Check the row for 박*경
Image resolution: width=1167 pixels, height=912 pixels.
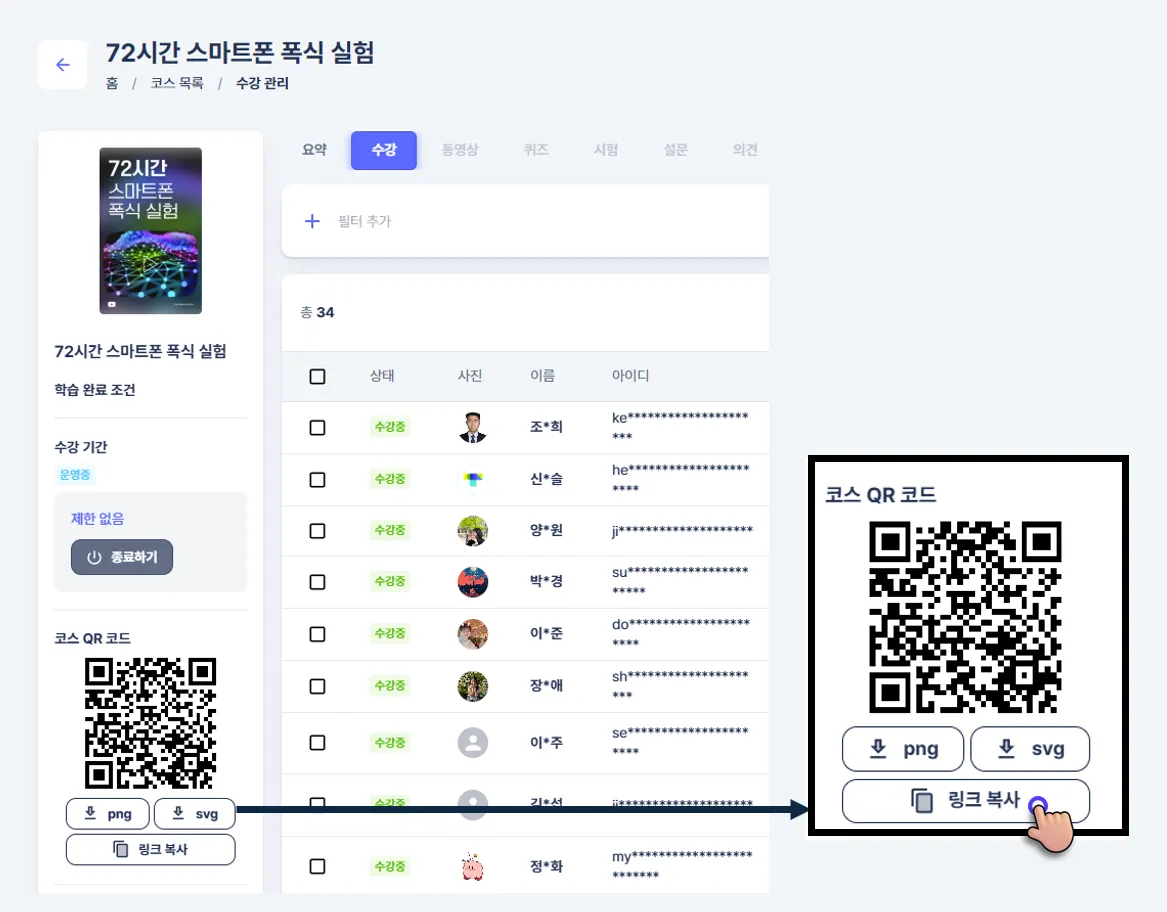317,582
